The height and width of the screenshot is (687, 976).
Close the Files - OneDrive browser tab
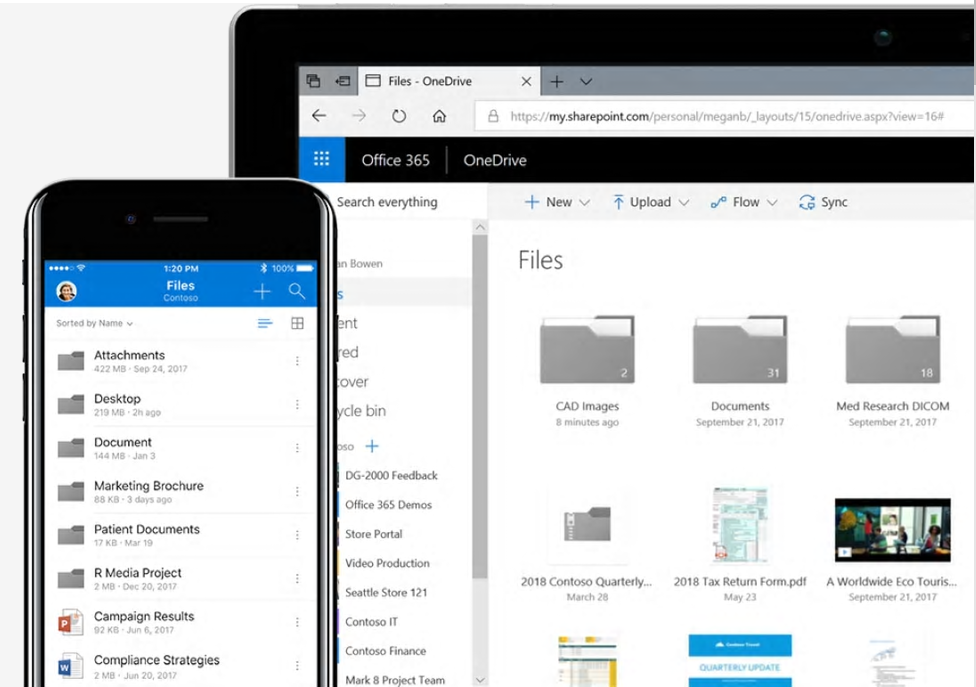[527, 82]
